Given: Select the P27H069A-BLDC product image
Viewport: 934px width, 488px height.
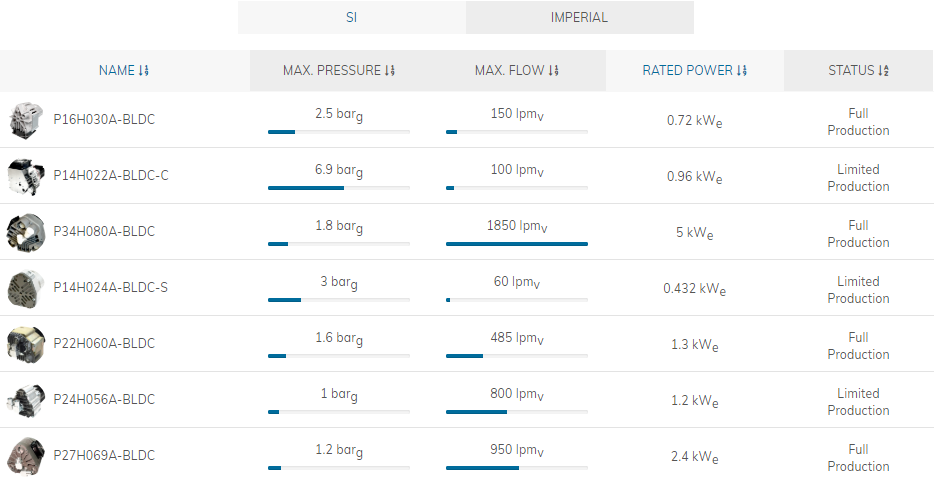Looking at the screenshot, I should click(26, 456).
